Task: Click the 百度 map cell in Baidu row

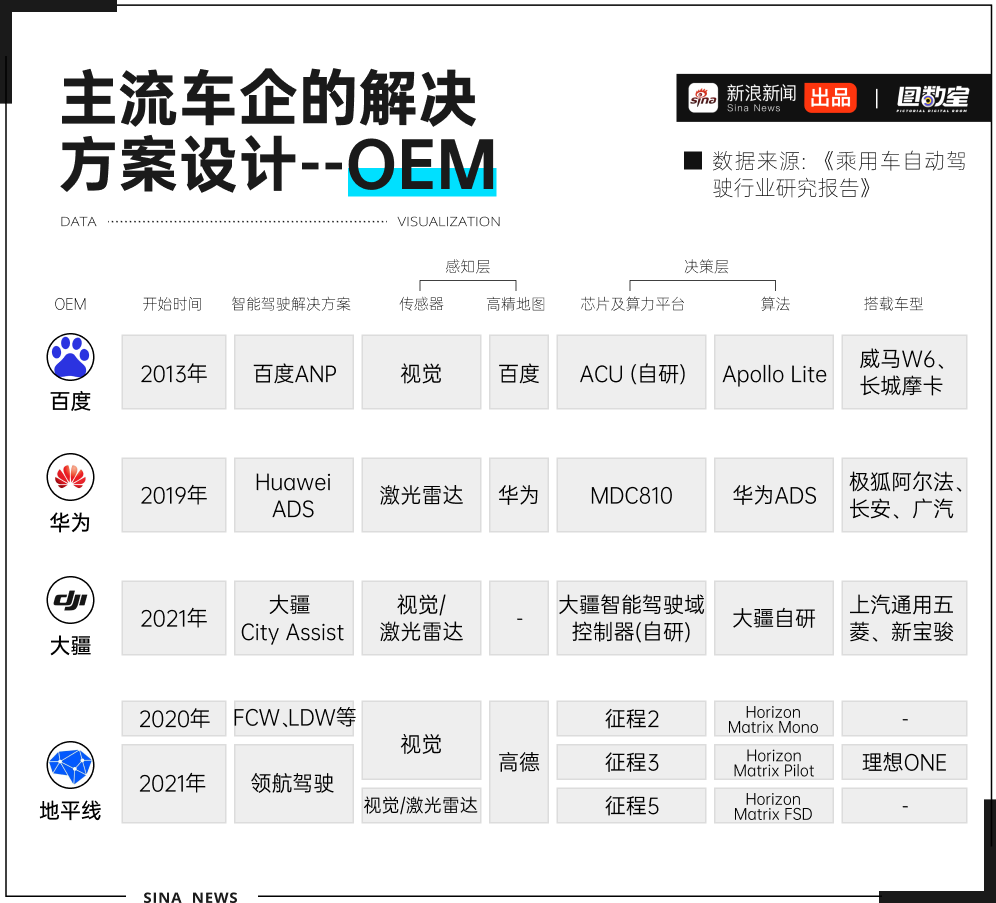Action: [x=519, y=372]
